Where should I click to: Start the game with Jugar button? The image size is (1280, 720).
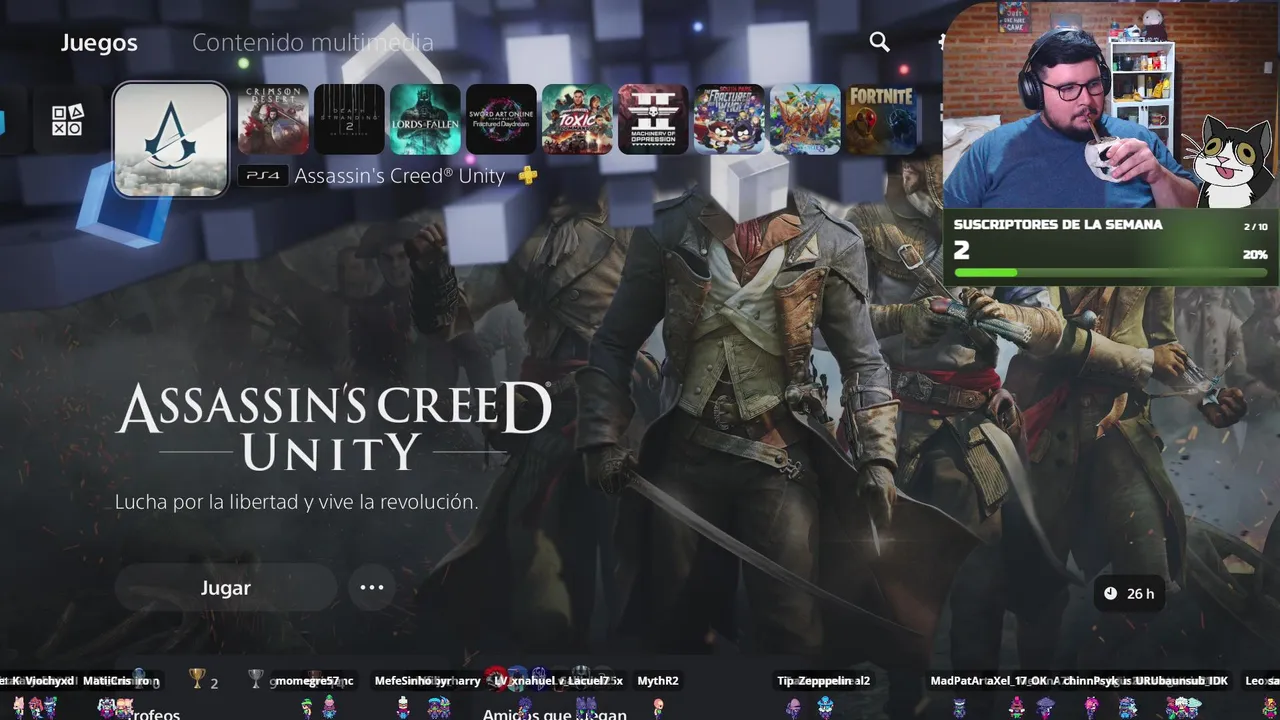coord(226,588)
